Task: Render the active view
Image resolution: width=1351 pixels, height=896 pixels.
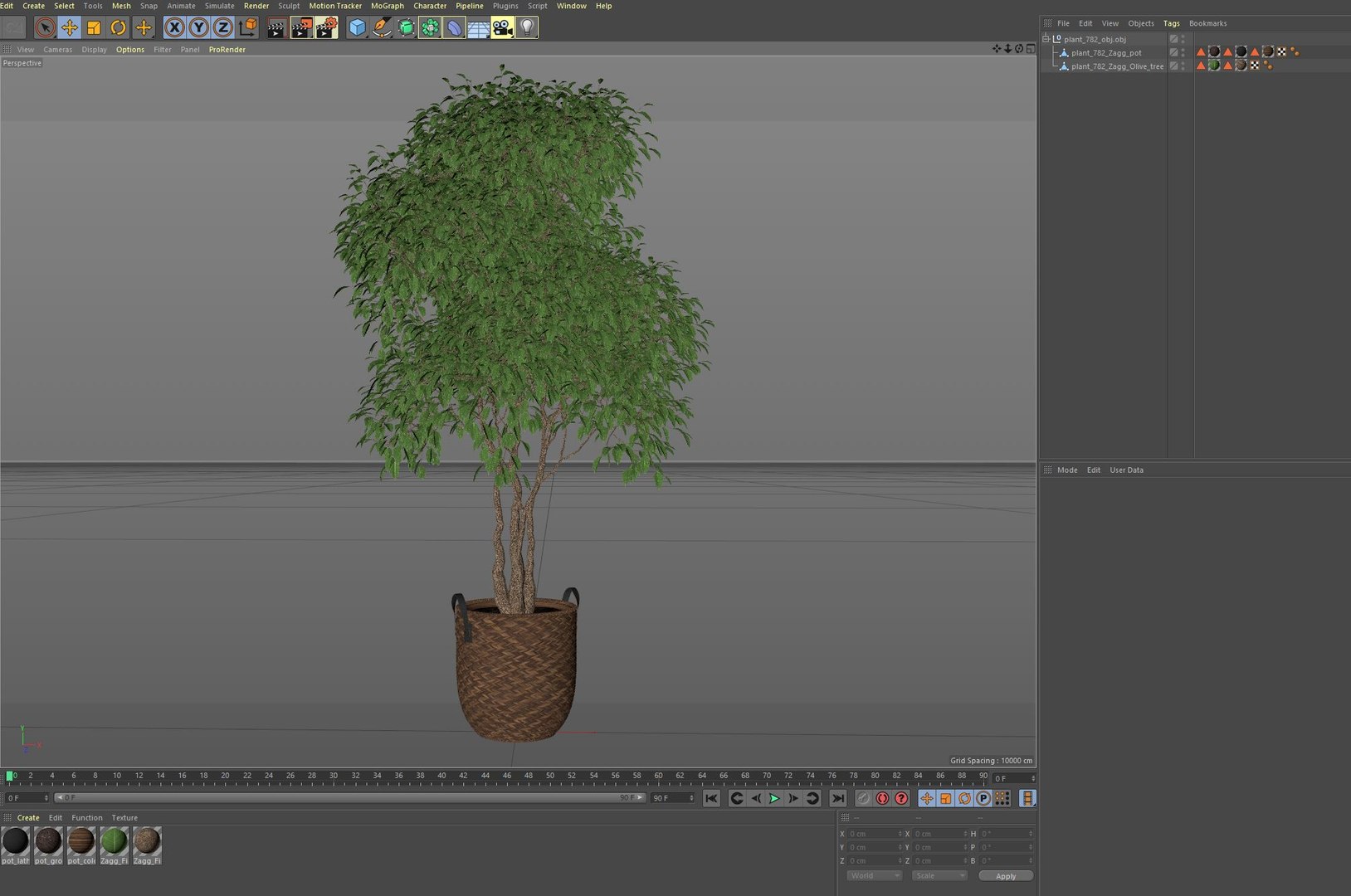Action: pyautogui.click(x=276, y=28)
